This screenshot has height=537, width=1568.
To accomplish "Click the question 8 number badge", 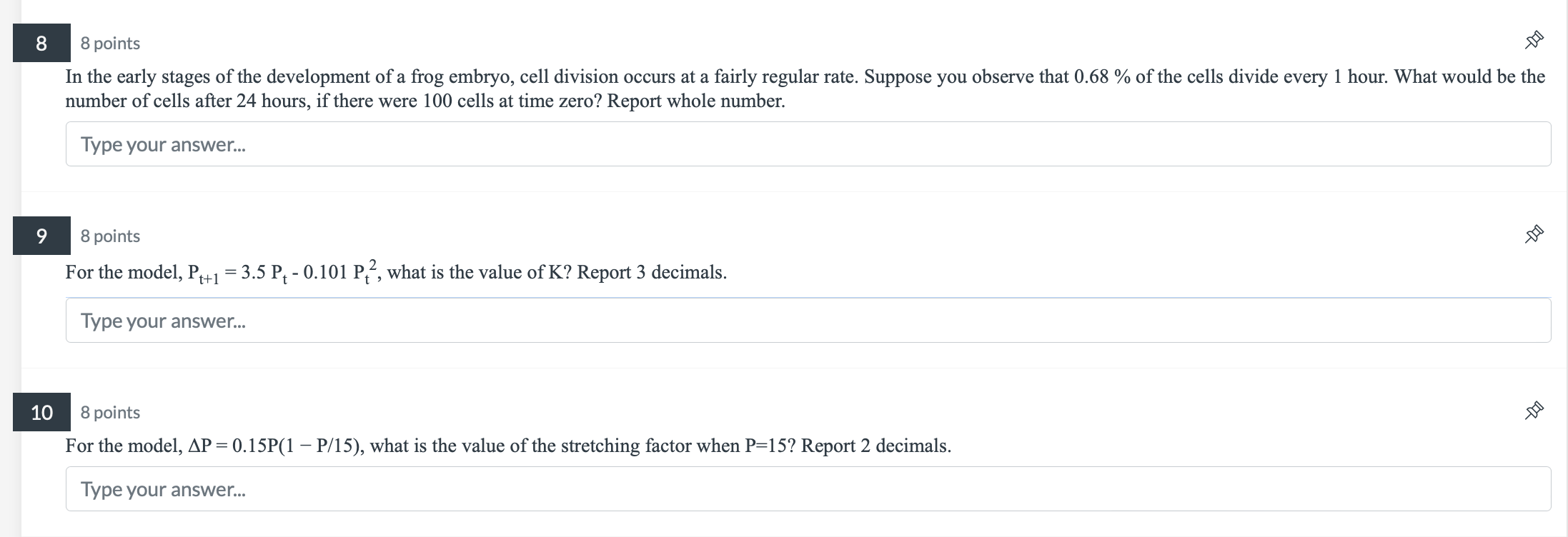I will click(x=41, y=43).
